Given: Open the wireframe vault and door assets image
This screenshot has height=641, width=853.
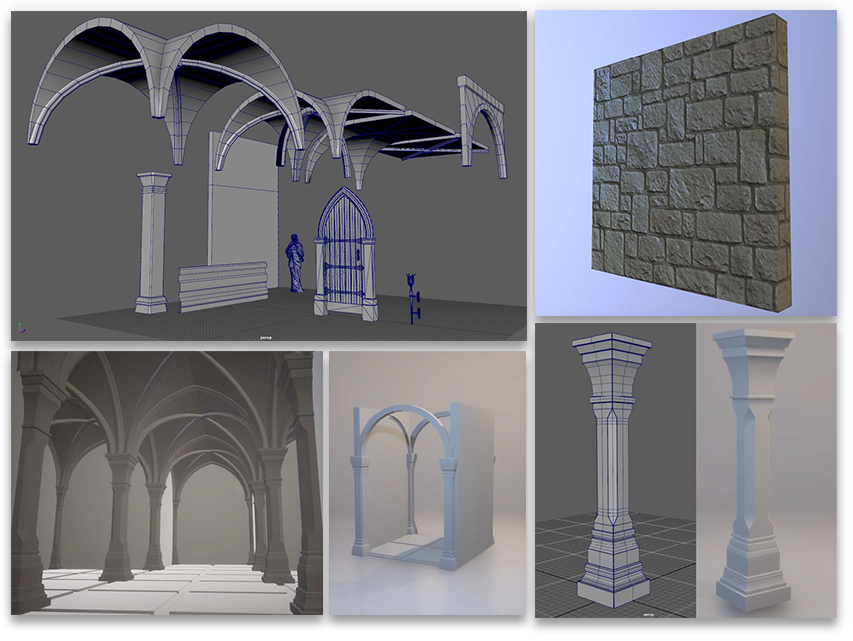Looking at the screenshot, I should pos(269,176).
